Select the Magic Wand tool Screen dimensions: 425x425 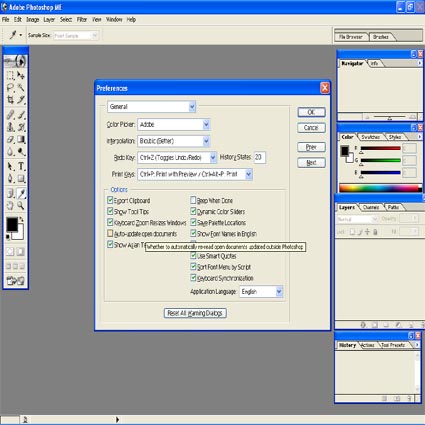(x=21, y=88)
